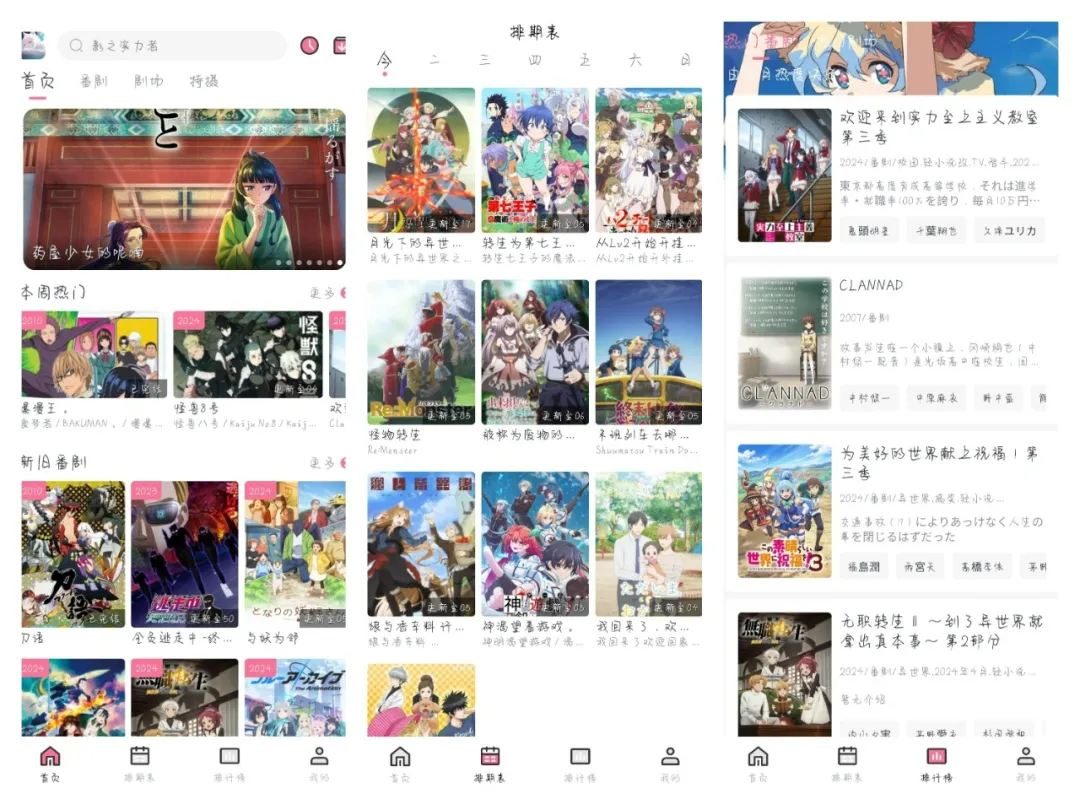
Task: Tap the 千葉翔也 cast tag
Action: click(936, 231)
